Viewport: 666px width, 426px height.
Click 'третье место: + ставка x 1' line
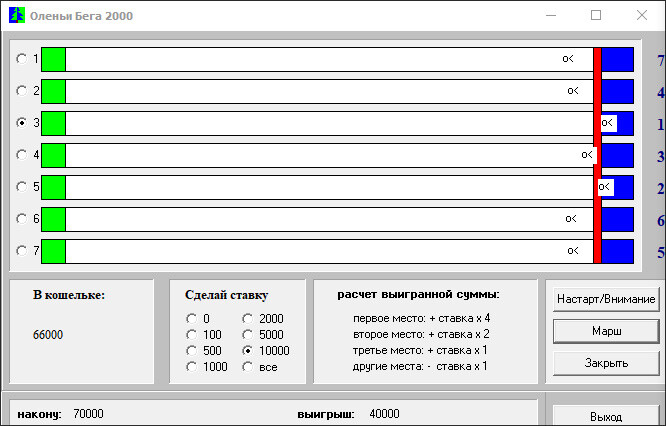click(x=420, y=350)
